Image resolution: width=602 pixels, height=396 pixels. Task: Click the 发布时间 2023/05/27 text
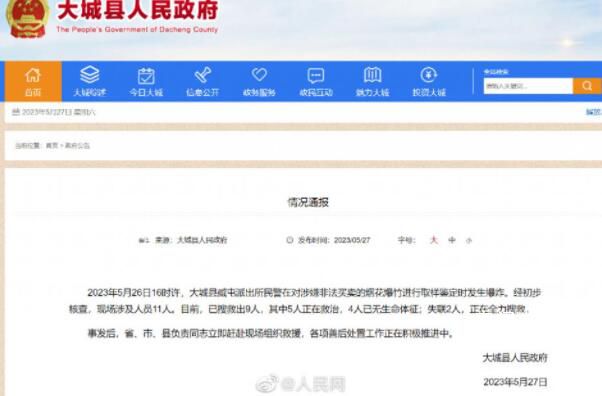[x=334, y=240]
